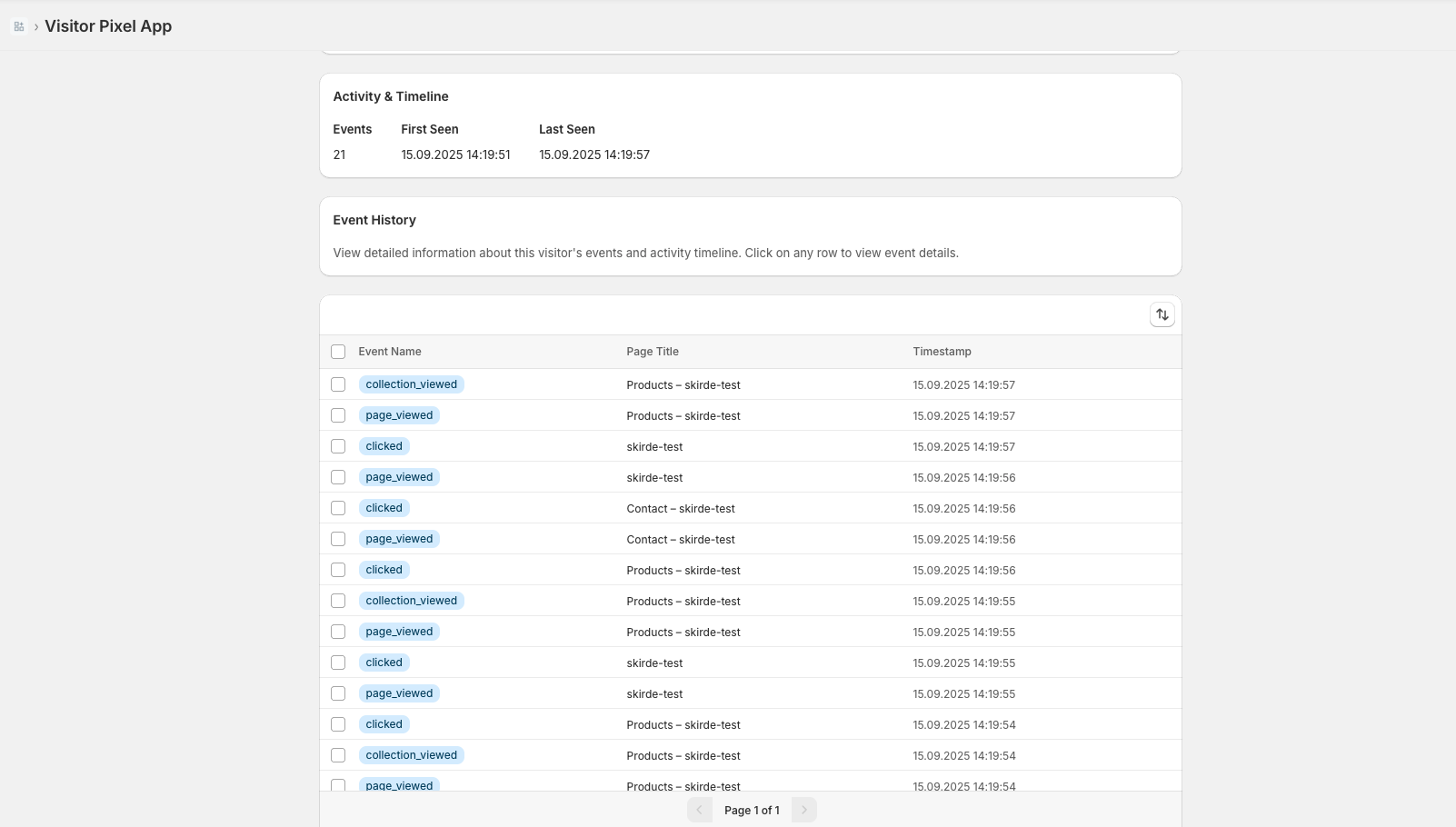Click Visitor Pixel App in the breadcrumb
This screenshot has width=1456, height=827.
point(108,26)
